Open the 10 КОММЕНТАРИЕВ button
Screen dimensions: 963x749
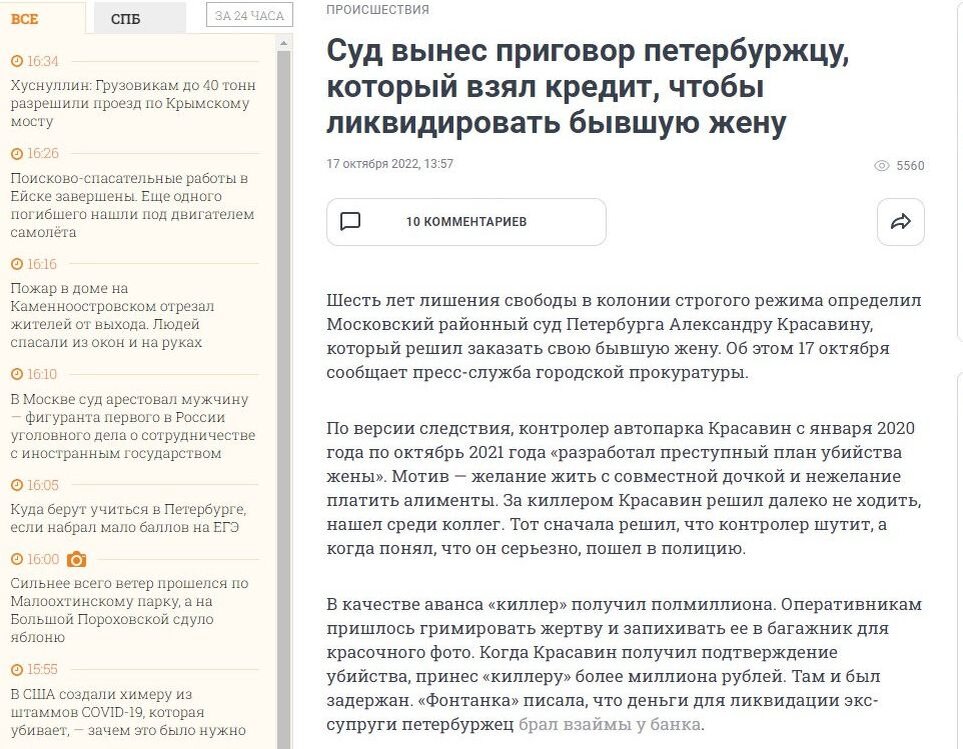tap(466, 222)
